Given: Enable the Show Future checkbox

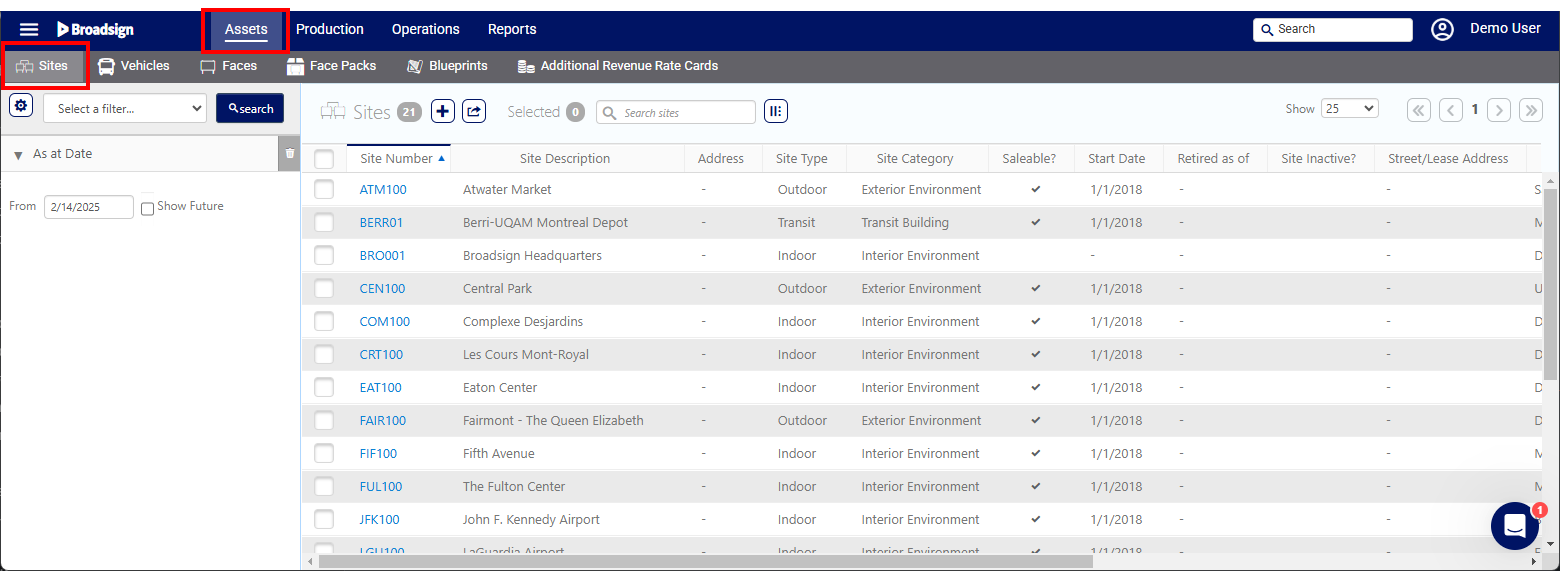Looking at the screenshot, I should [x=148, y=208].
